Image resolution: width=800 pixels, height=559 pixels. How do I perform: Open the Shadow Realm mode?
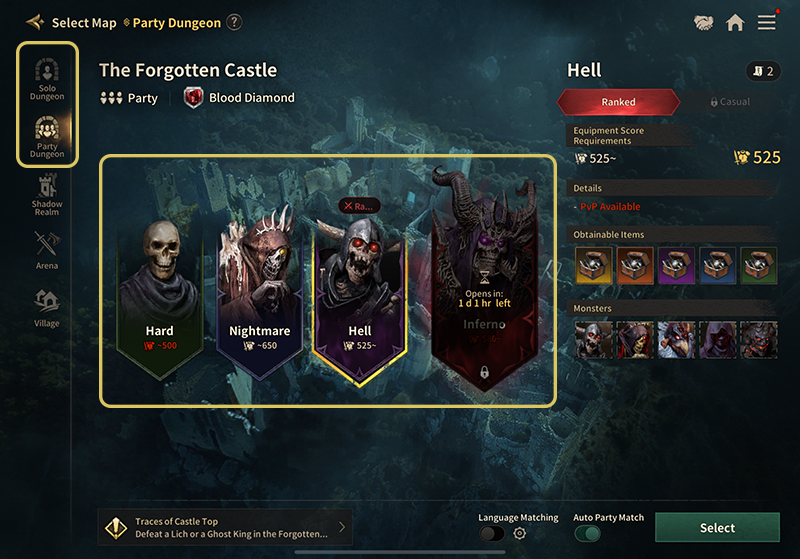pos(47,195)
